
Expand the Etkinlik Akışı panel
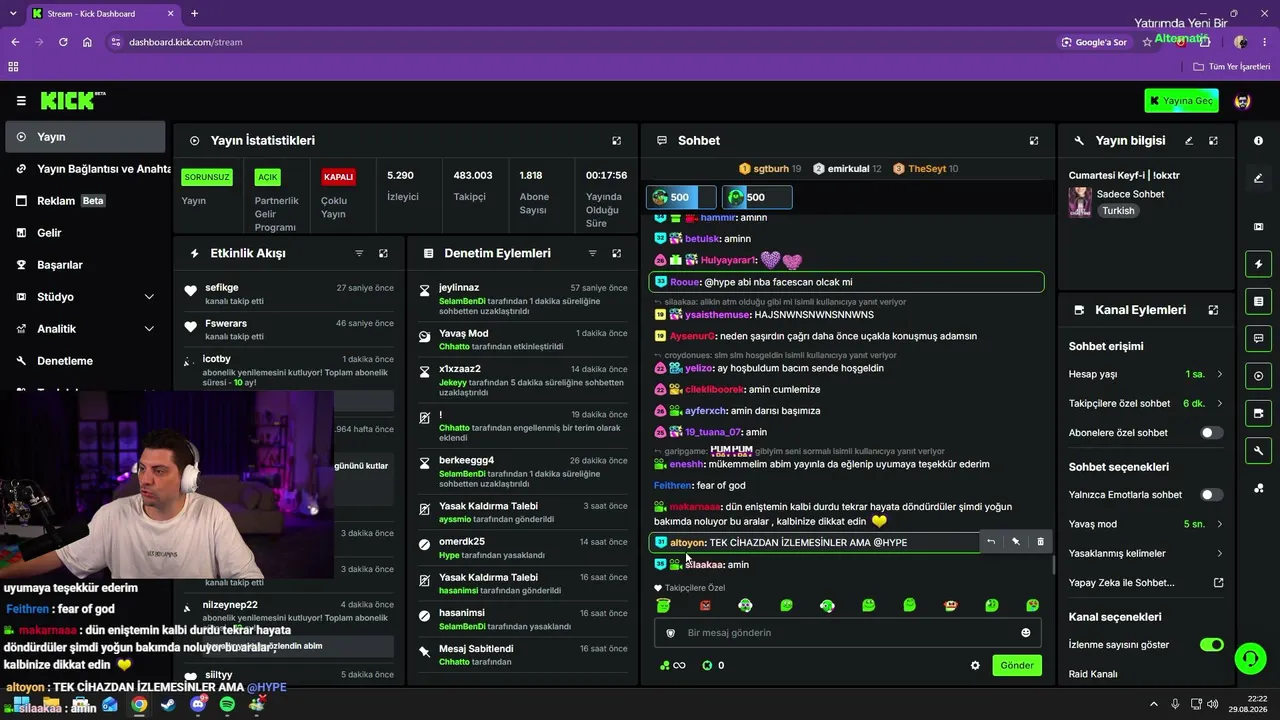(x=383, y=254)
